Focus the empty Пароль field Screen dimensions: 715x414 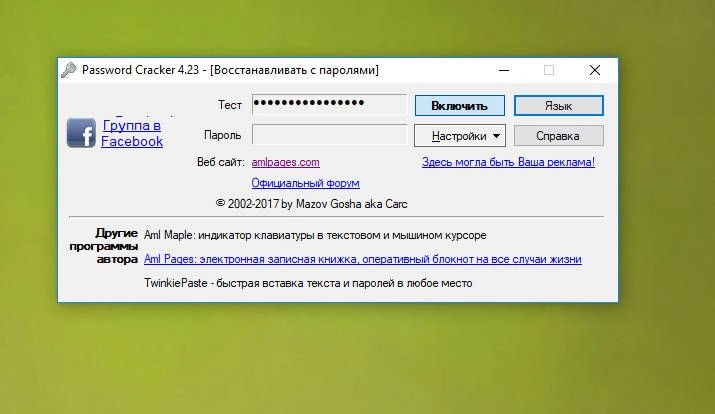(329, 135)
